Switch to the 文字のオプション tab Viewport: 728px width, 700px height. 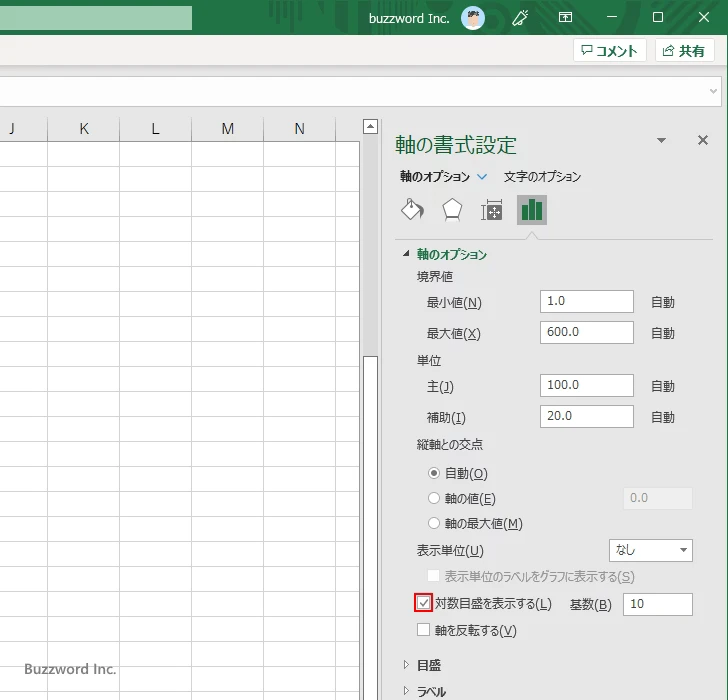542,176
